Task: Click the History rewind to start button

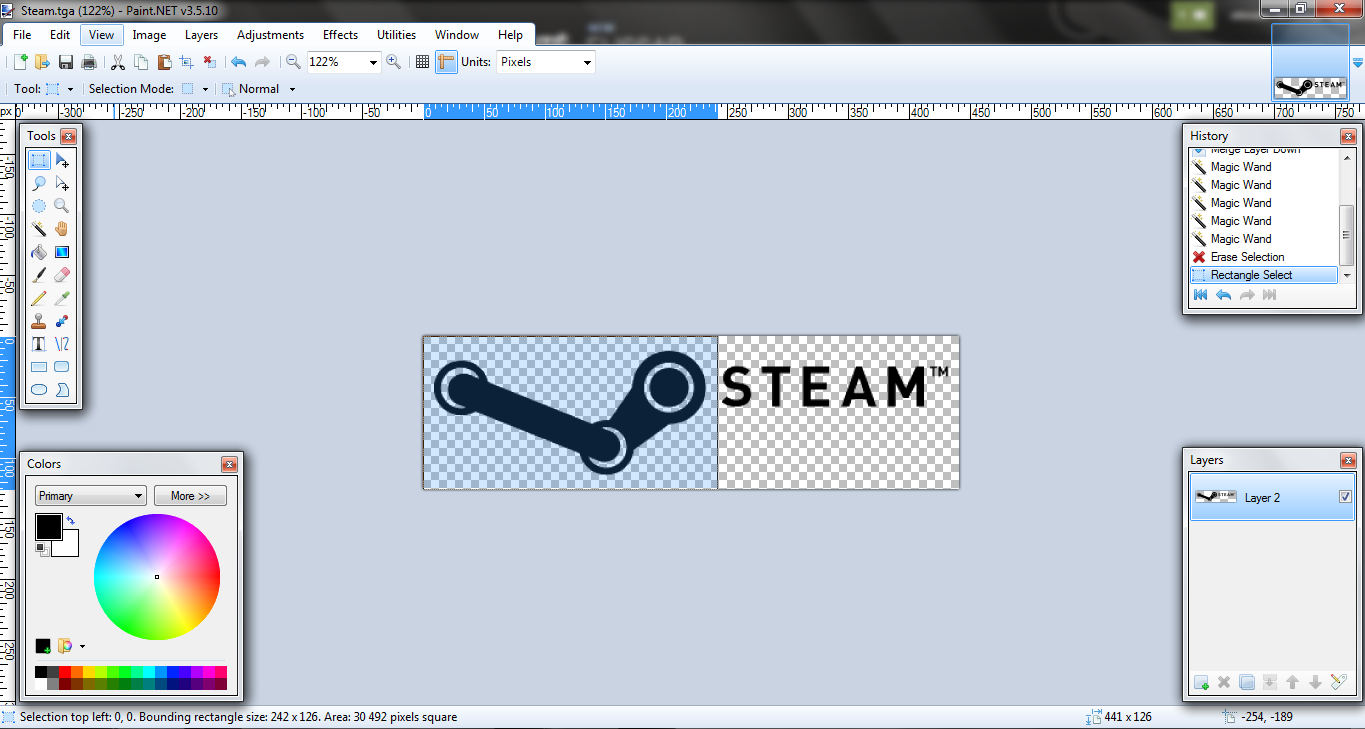Action: (1200, 295)
